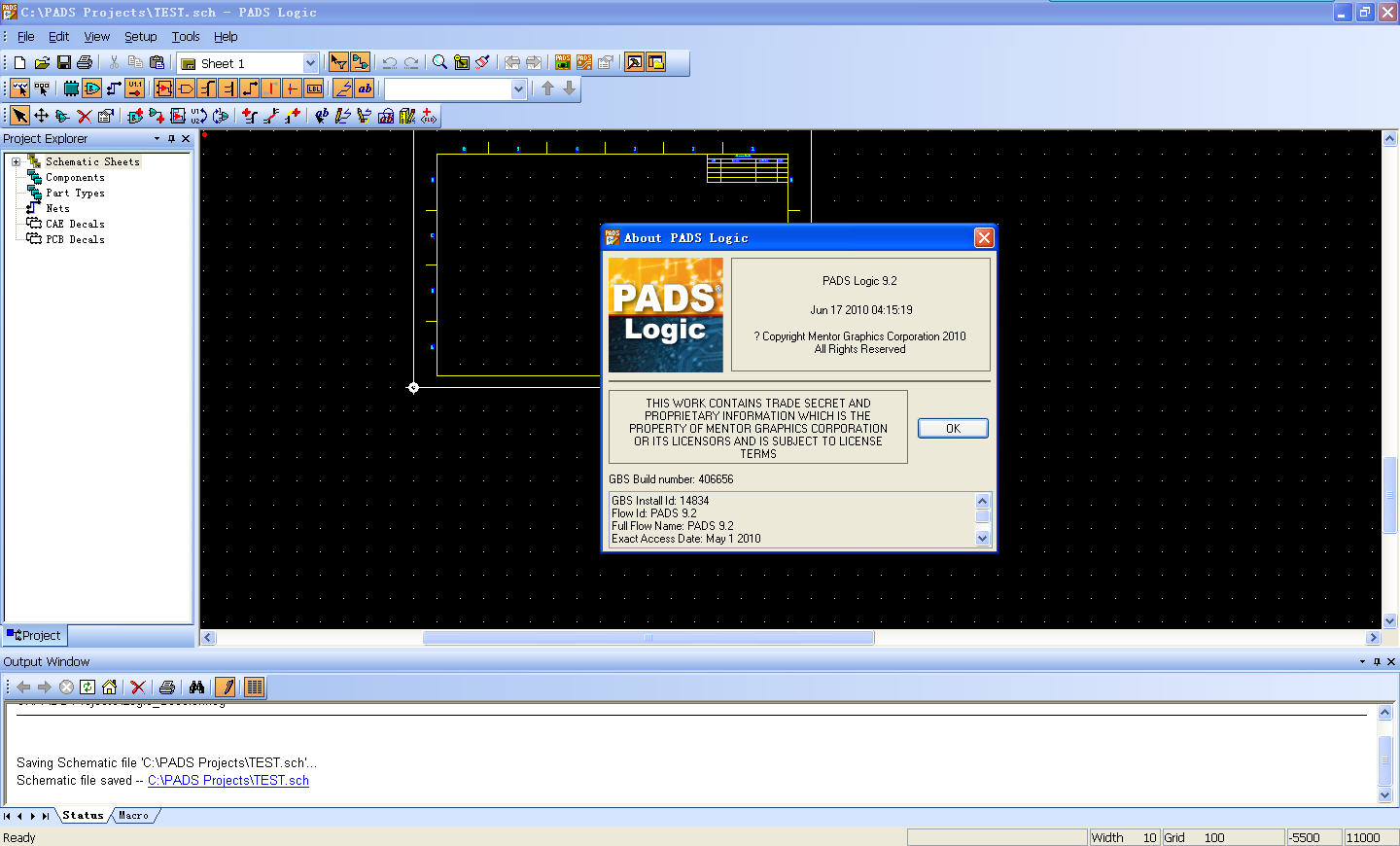
Task: Click the Redraw brush icon
Action: click(x=482, y=62)
